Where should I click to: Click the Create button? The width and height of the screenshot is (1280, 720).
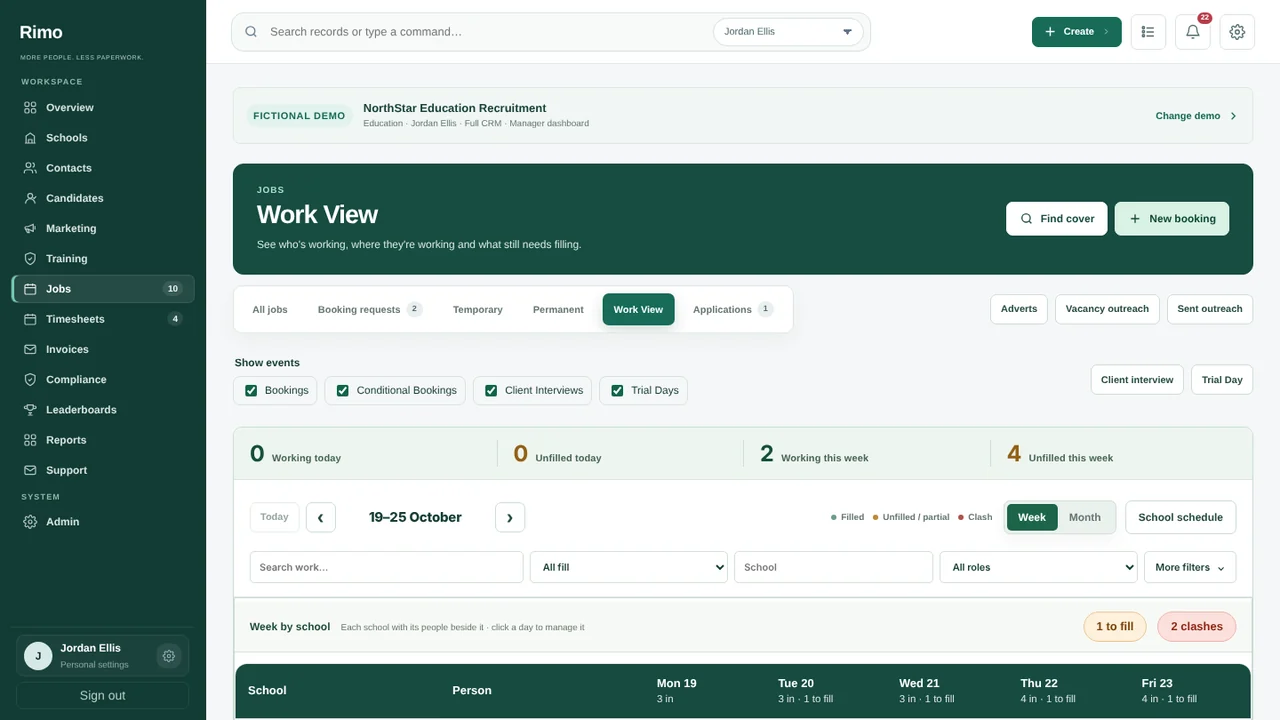[1077, 32]
